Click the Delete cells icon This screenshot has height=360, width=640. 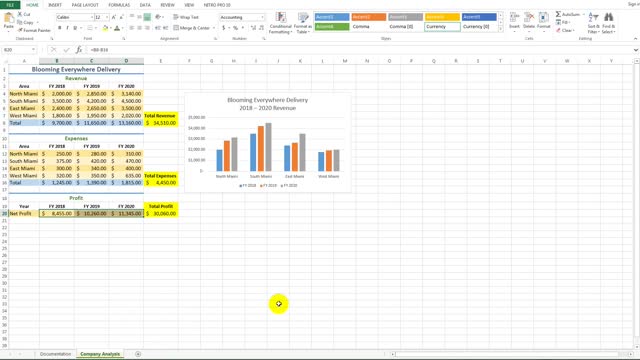click(x=529, y=18)
